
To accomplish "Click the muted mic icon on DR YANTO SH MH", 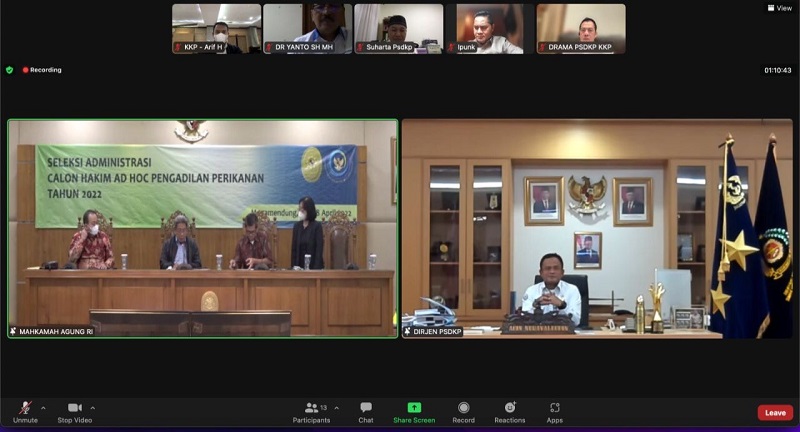I will point(269,47).
